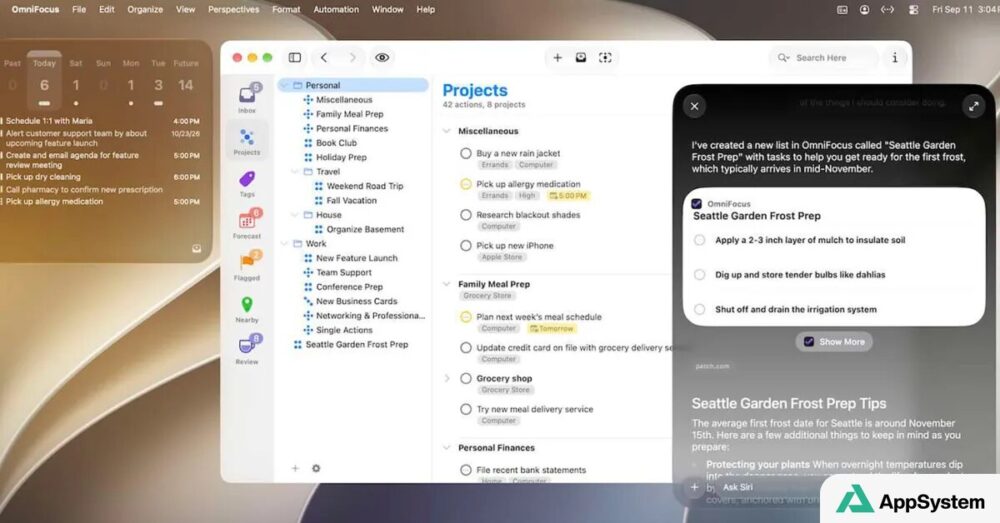This screenshot has height=523, width=1000.
Task: Open the inspector info button
Action: click(895, 57)
